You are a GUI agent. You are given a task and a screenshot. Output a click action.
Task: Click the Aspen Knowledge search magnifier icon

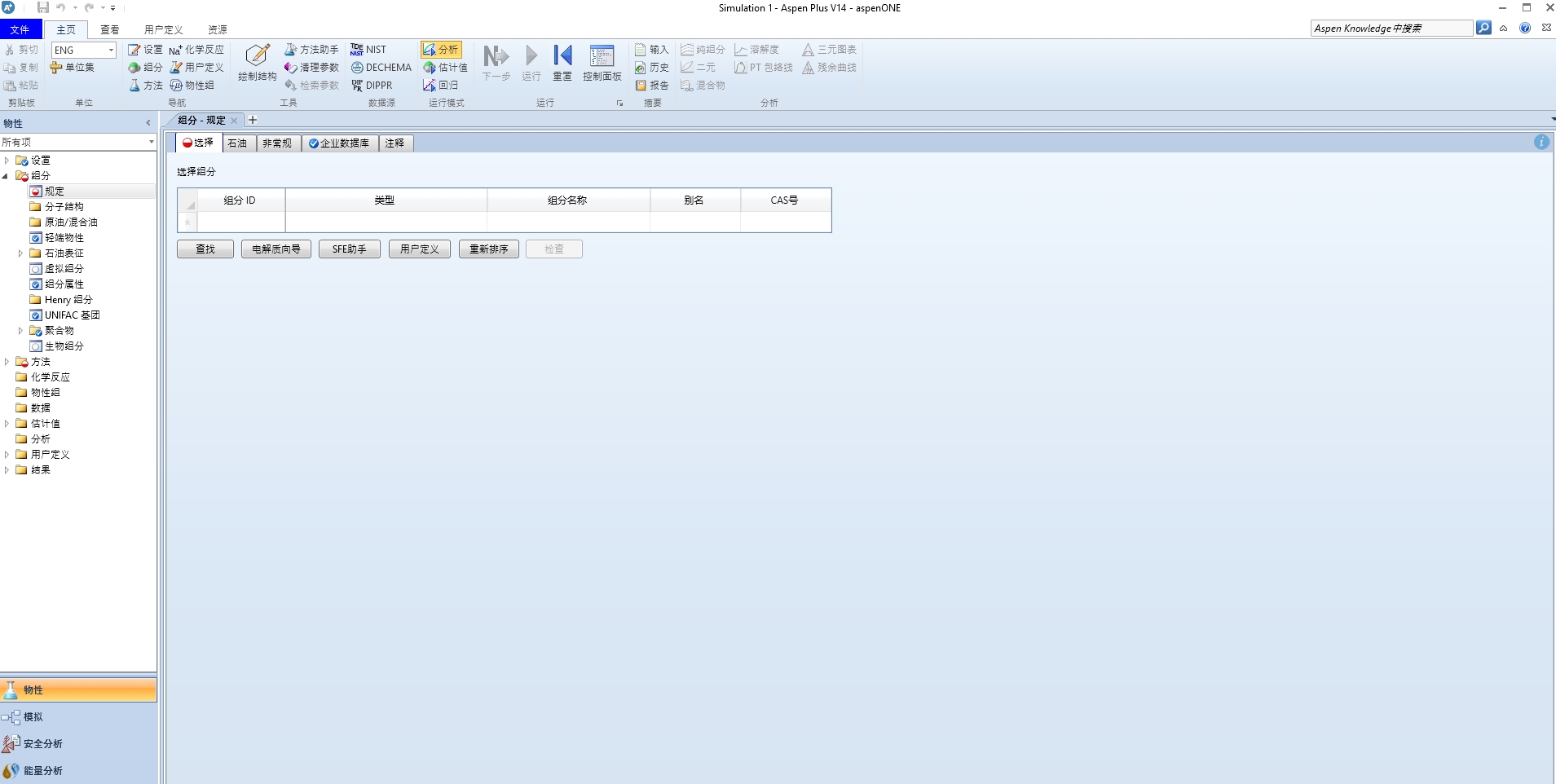click(x=1483, y=28)
